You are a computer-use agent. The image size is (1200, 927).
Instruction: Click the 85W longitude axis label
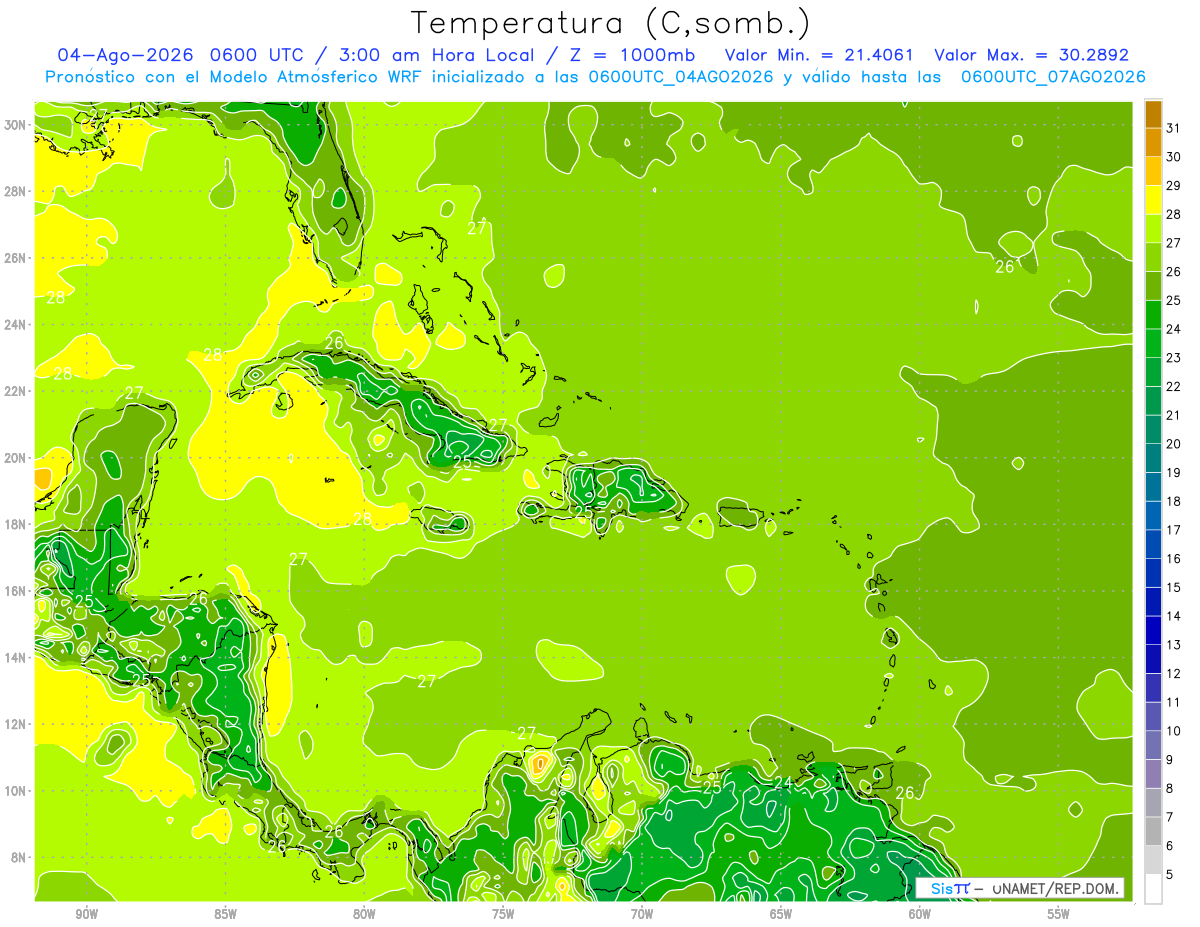pyautogui.click(x=225, y=915)
